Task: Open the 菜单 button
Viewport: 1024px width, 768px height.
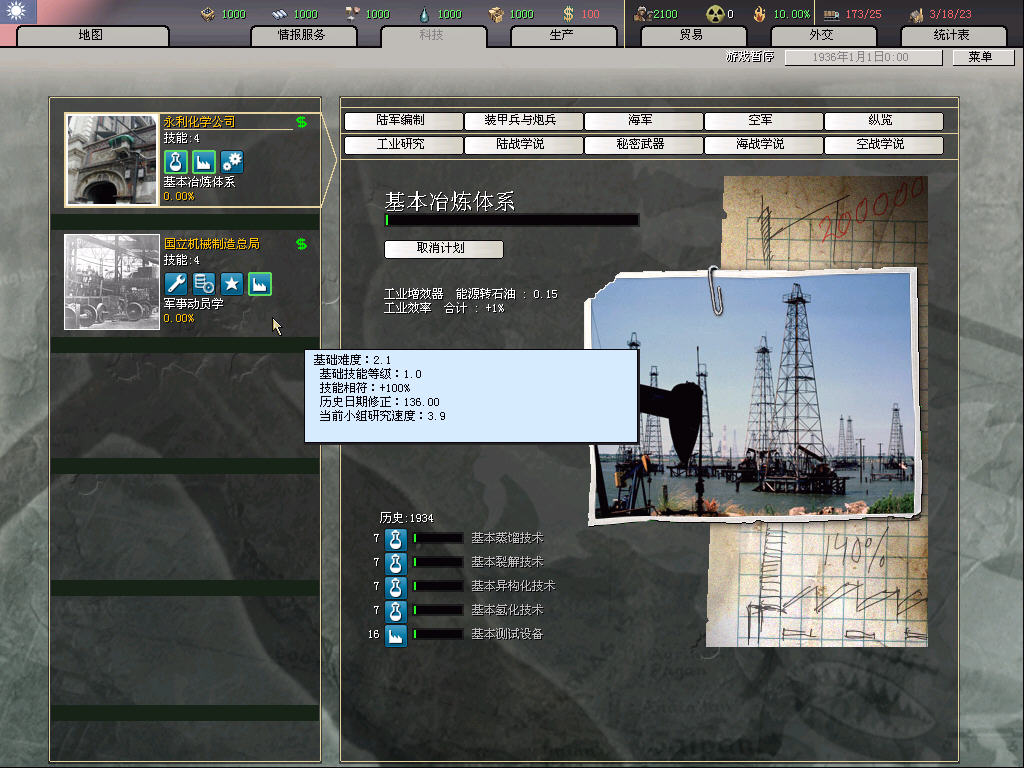Action: click(x=979, y=57)
